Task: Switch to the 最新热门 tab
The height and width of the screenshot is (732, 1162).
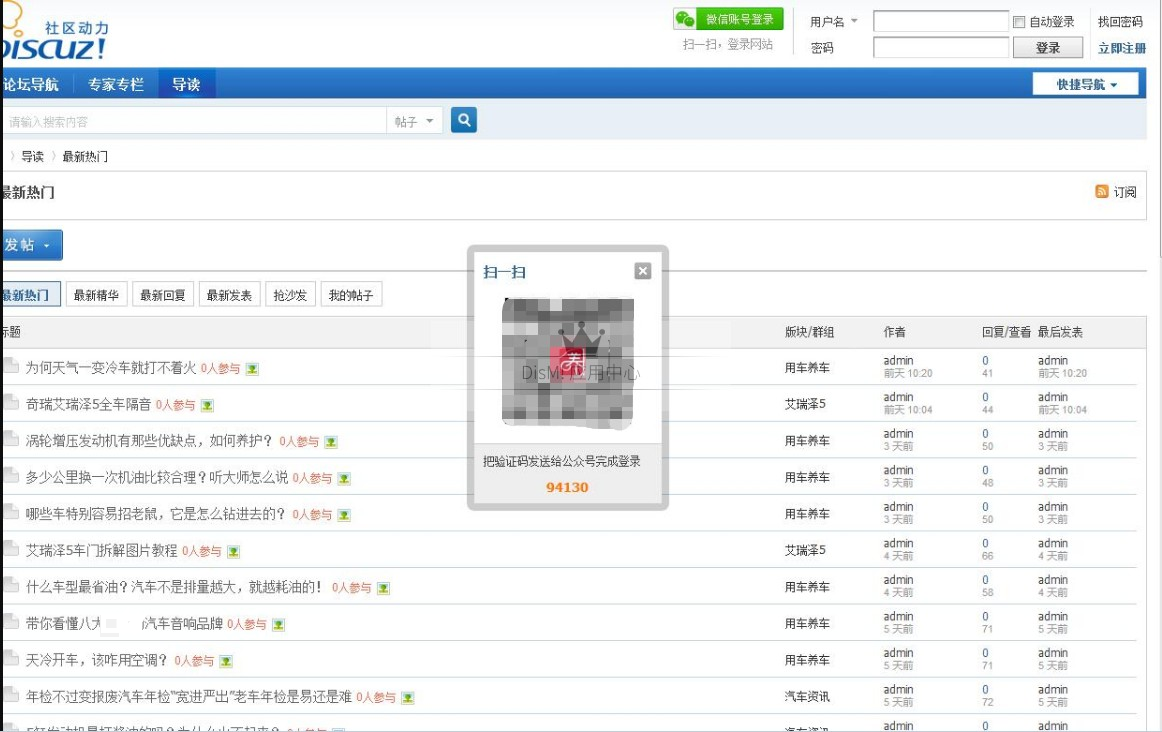Action: [x=30, y=295]
